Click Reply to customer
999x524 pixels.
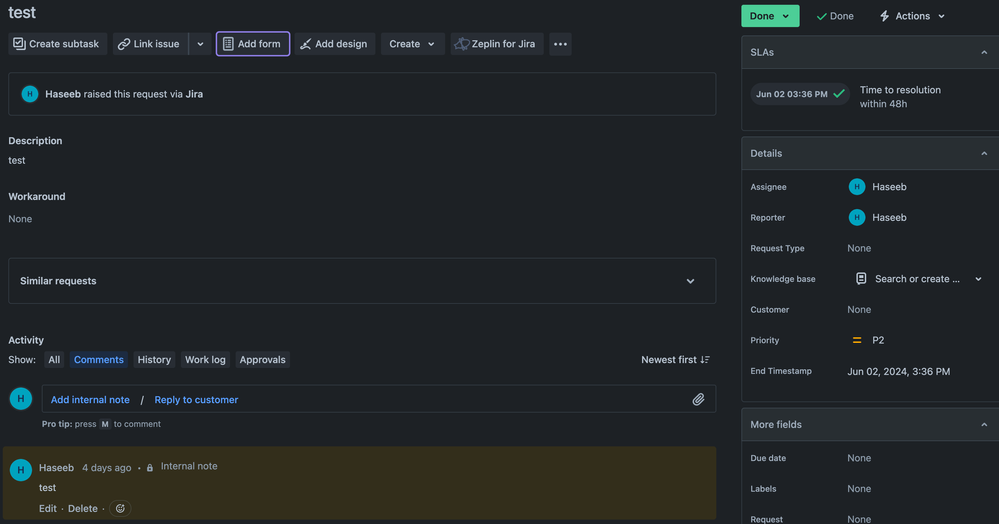(x=196, y=400)
